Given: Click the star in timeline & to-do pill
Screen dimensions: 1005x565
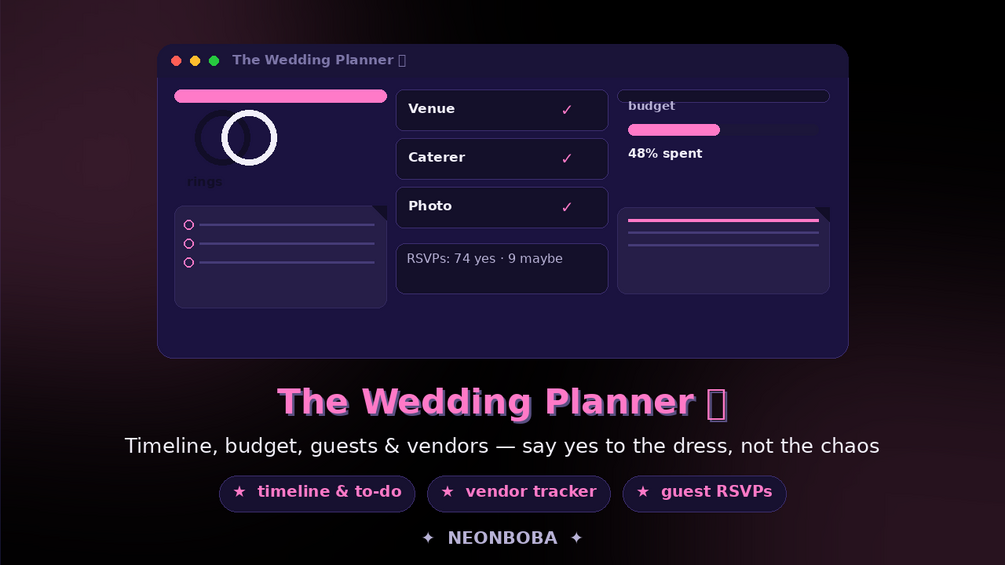Looking at the screenshot, I should (x=239, y=492).
